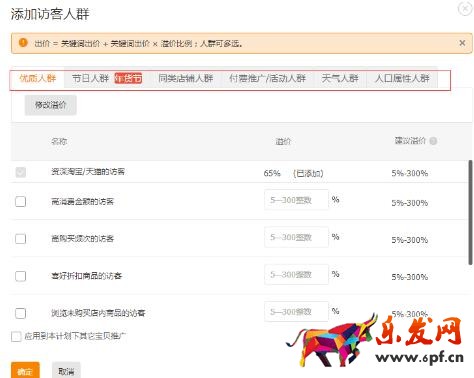Click the help icon next to 建议溢价

point(433,141)
